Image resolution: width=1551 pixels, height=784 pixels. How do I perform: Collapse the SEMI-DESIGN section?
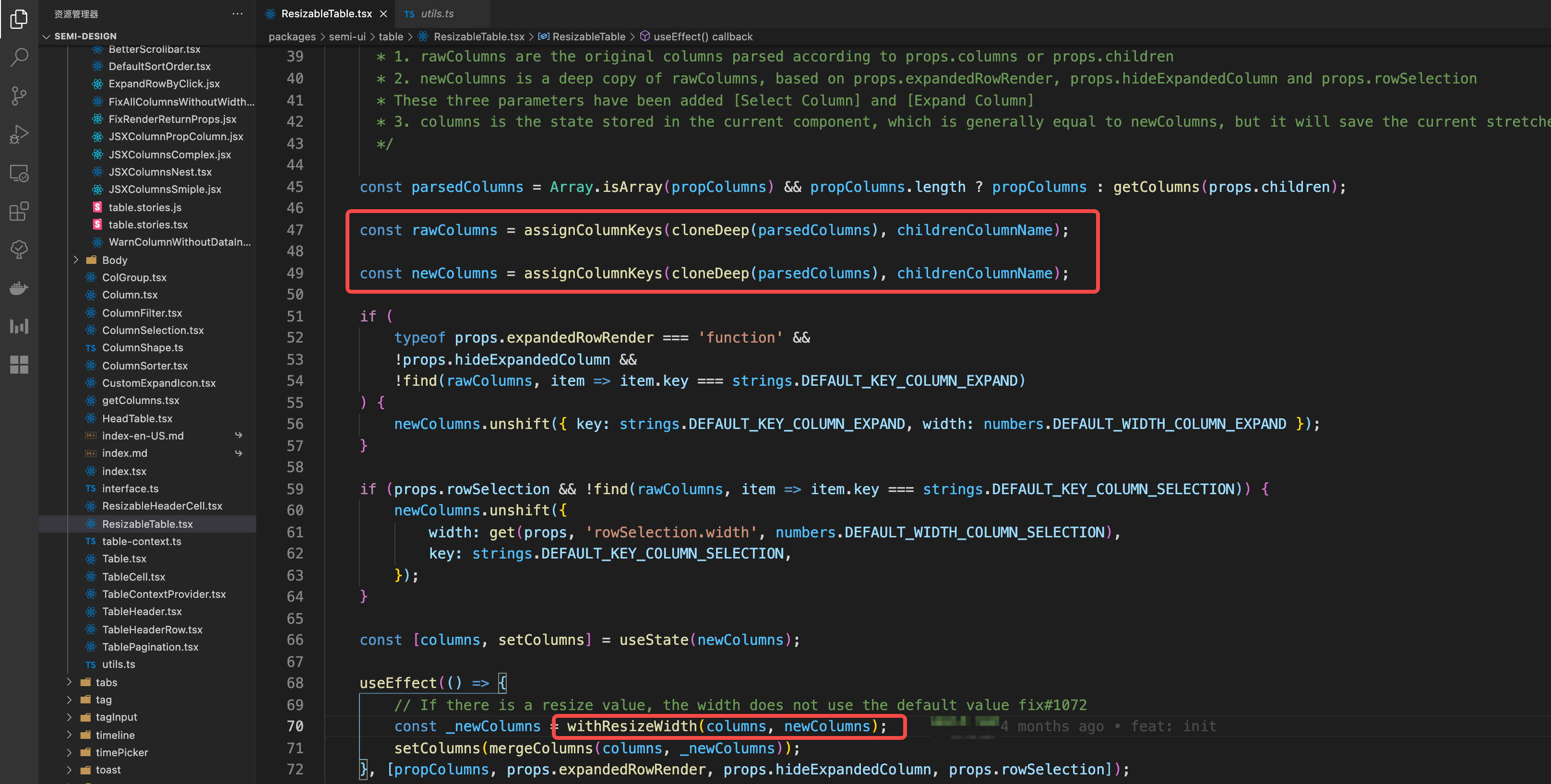tap(47, 36)
